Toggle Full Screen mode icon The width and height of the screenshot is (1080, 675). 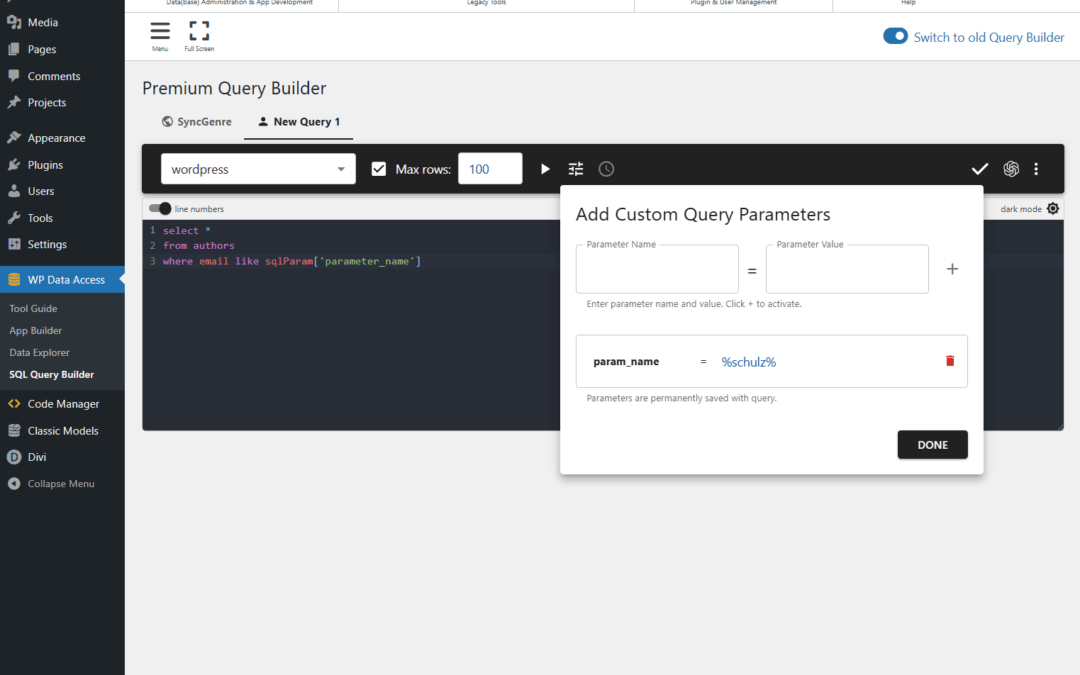click(x=199, y=32)
